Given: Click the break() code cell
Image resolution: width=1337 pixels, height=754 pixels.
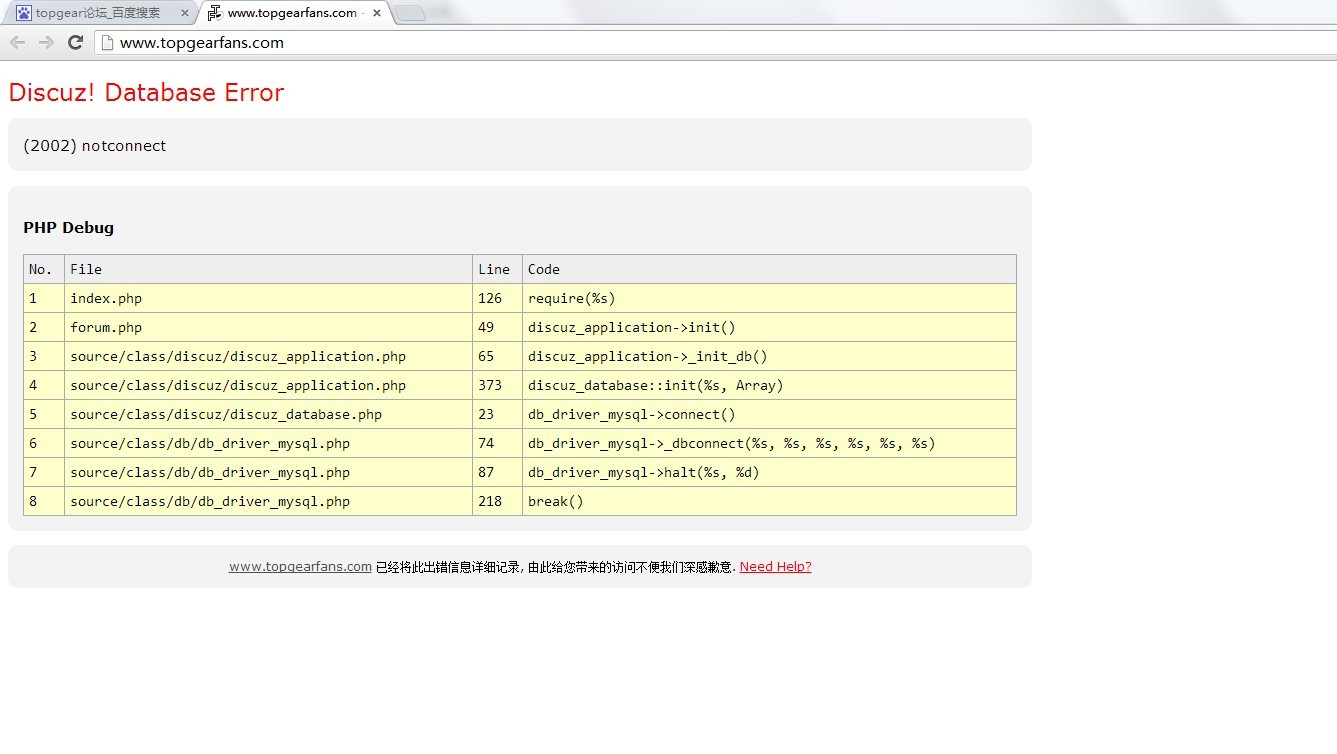Looking at the screenshot, I should click(x=769, y=501).
